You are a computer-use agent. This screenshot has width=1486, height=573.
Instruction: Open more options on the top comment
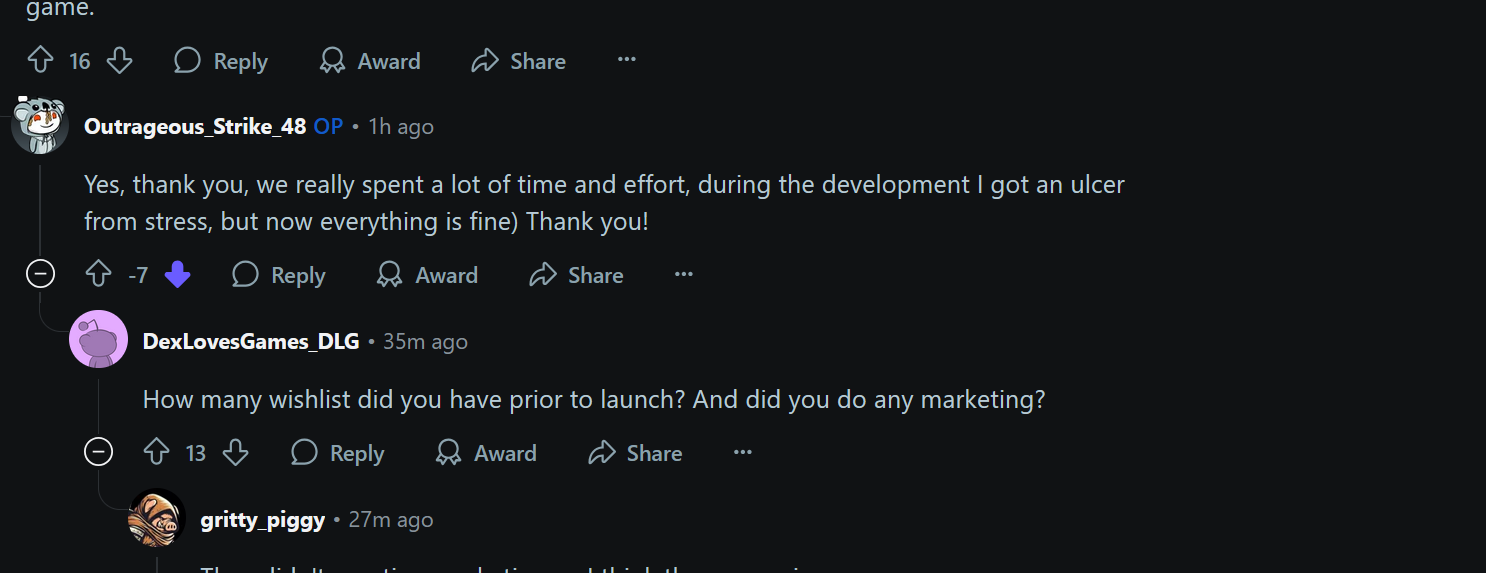(x=627, y=60)
